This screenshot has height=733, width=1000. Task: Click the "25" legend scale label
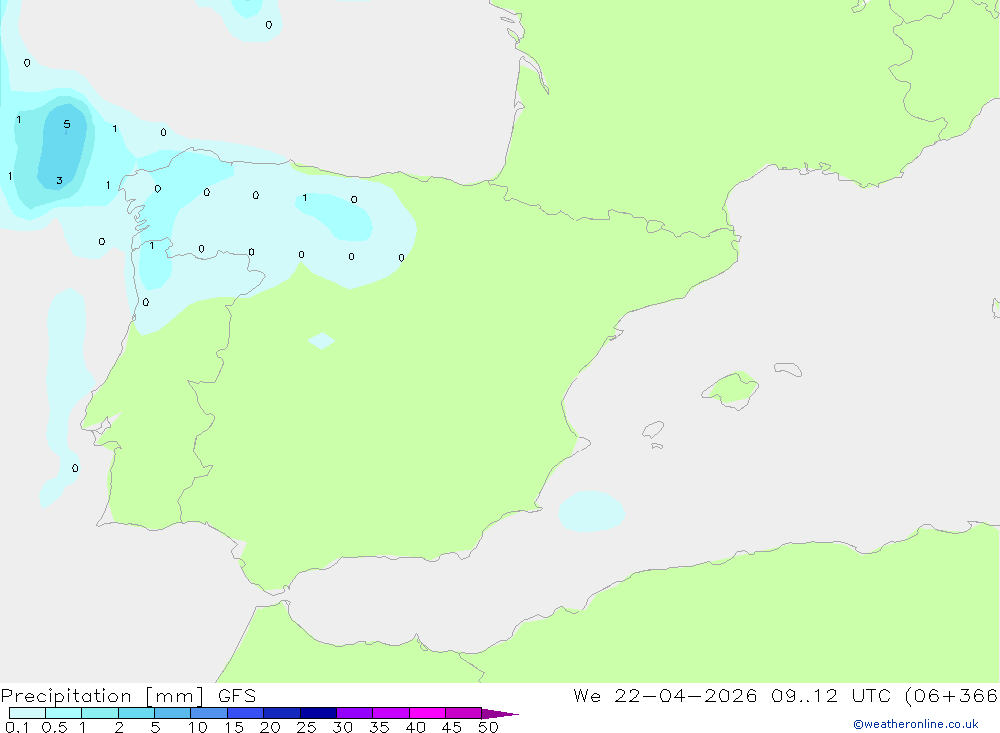click(306, 727)
